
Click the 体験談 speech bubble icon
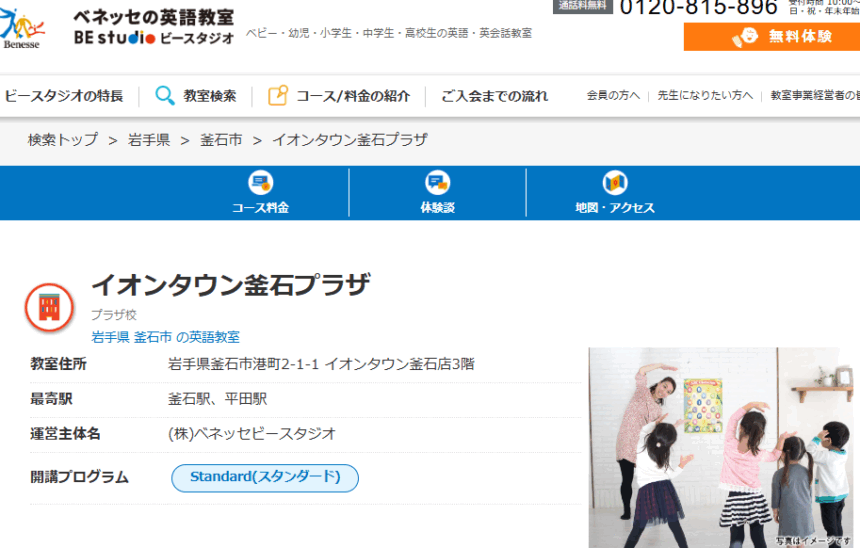437,183
